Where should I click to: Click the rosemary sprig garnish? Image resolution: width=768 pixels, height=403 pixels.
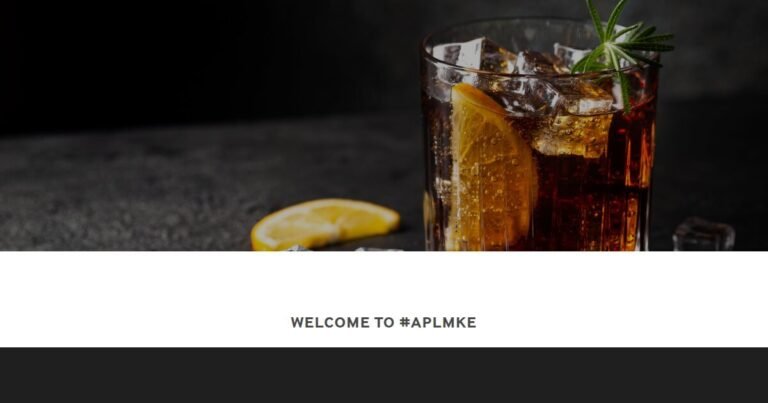(x=621, y=49)
